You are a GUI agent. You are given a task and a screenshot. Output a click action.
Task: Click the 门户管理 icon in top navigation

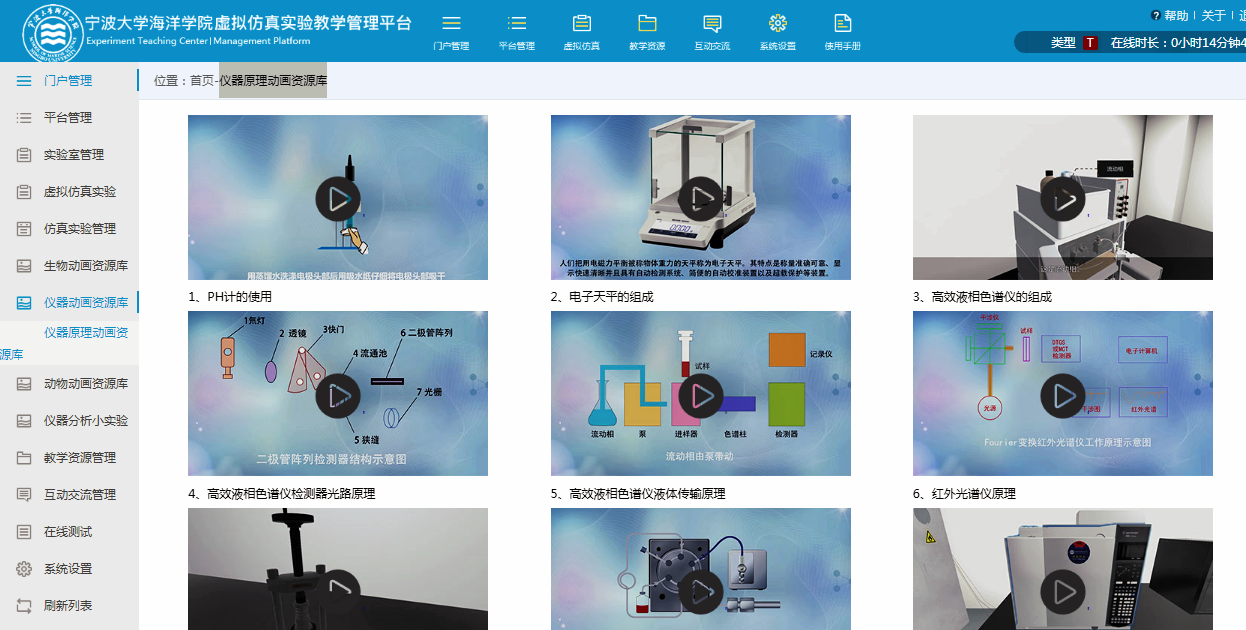tap(451, 24)
